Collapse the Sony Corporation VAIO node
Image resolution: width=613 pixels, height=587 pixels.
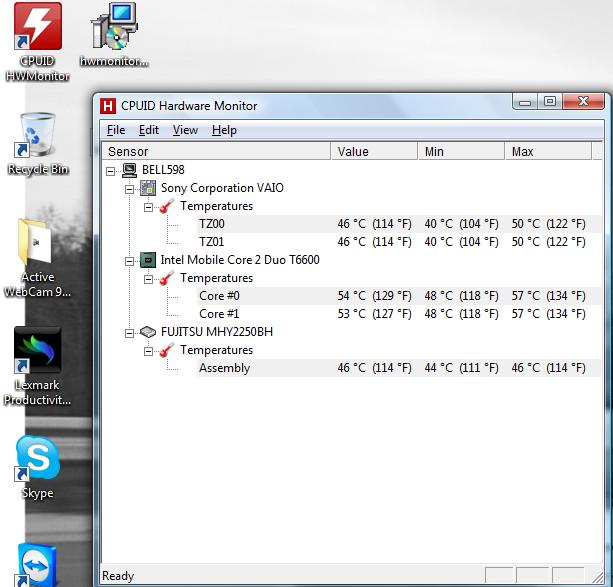tap(129, 189)
